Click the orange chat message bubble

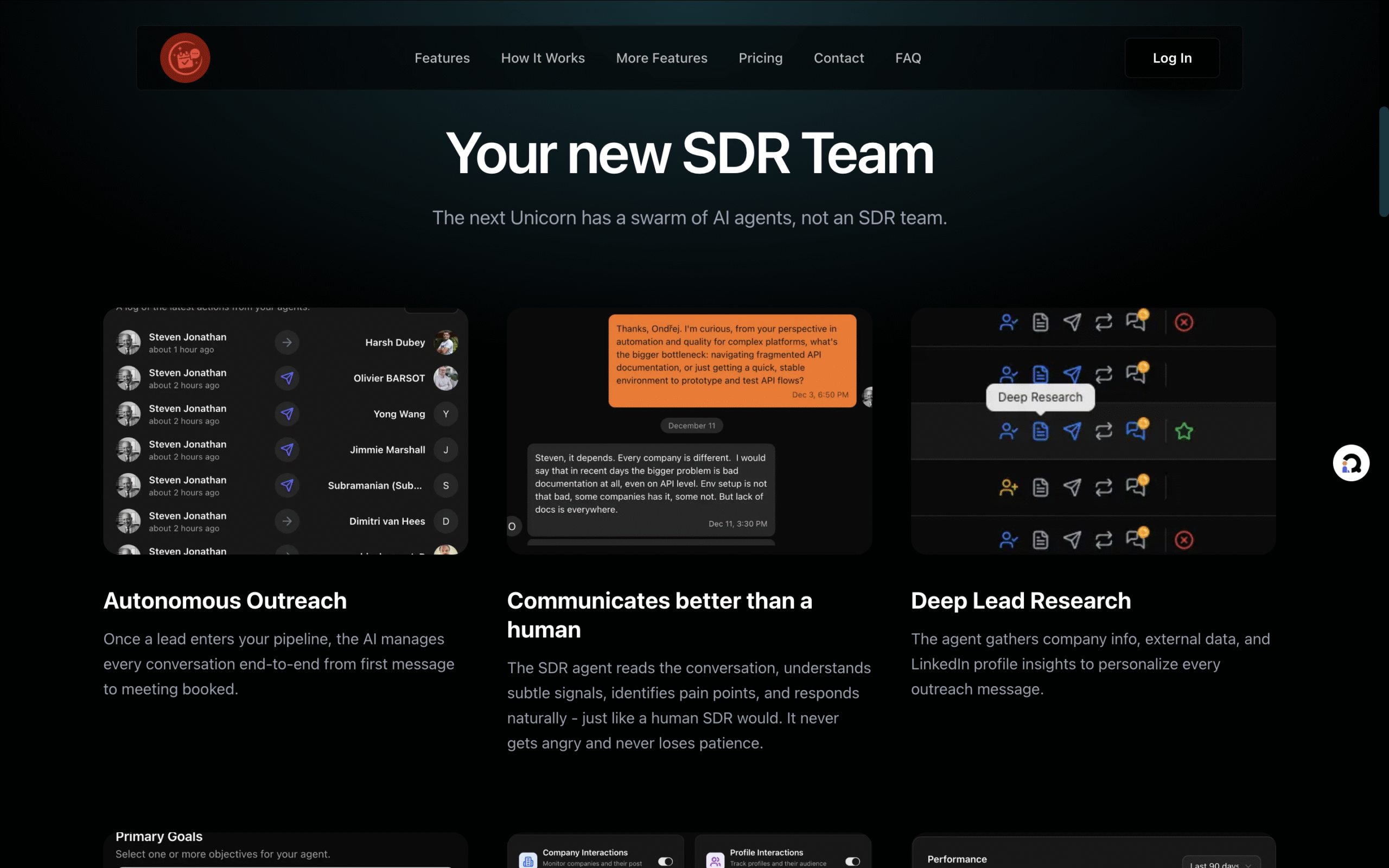(x=732, y=360)
